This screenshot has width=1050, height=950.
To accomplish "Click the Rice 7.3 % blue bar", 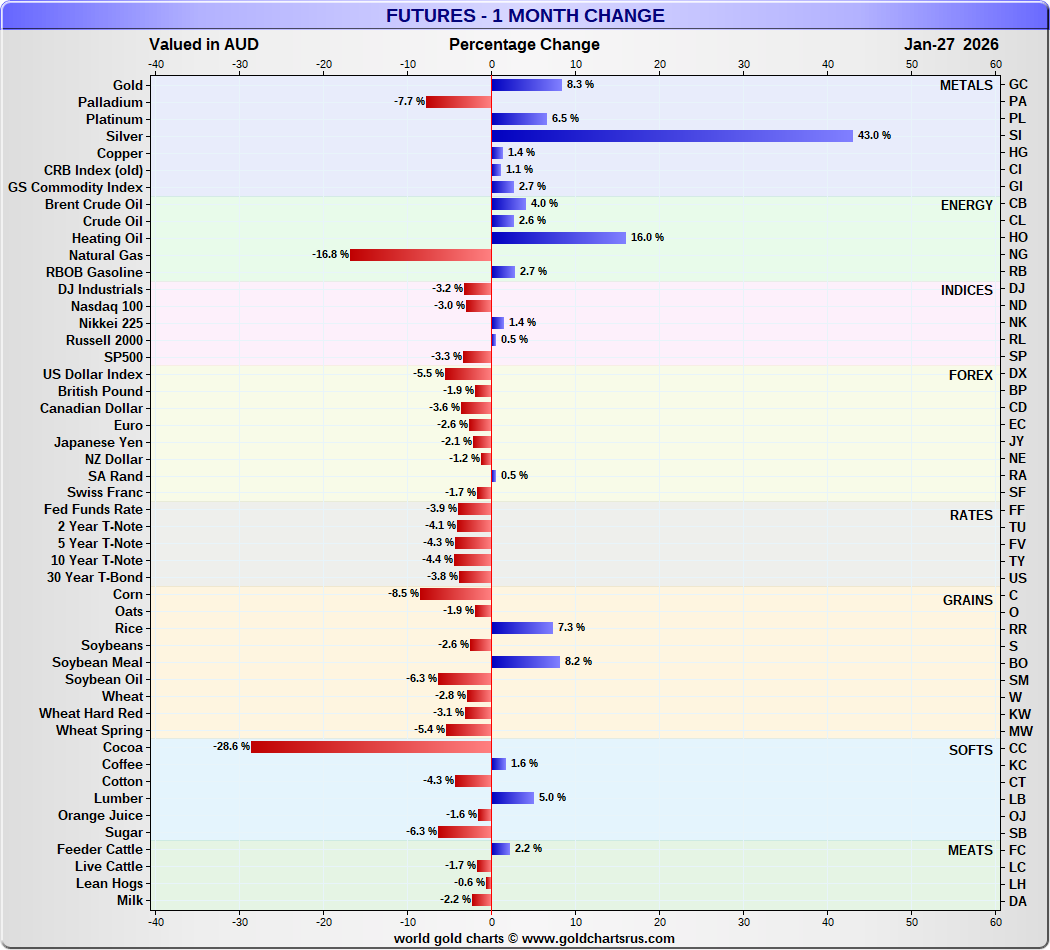I will pos(522,628).
